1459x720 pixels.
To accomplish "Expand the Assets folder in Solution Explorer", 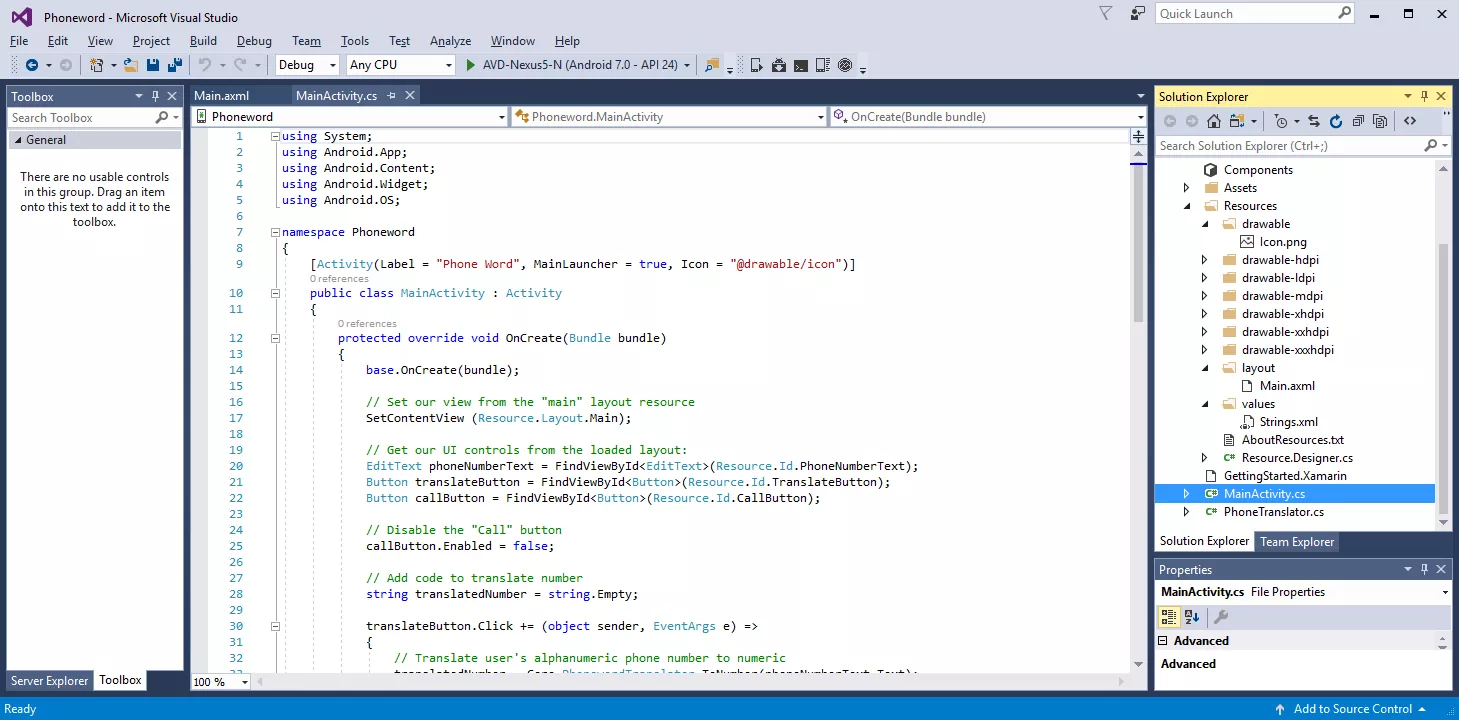I will point(1187,188).
